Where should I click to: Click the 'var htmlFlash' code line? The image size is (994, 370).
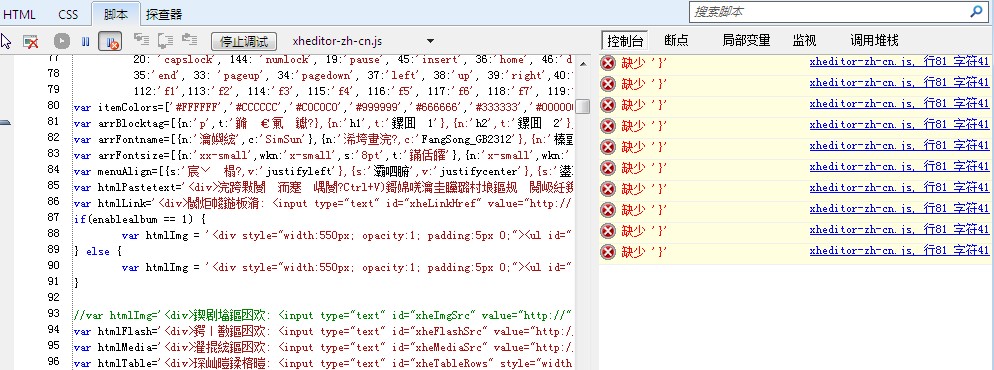pos(324,331)
